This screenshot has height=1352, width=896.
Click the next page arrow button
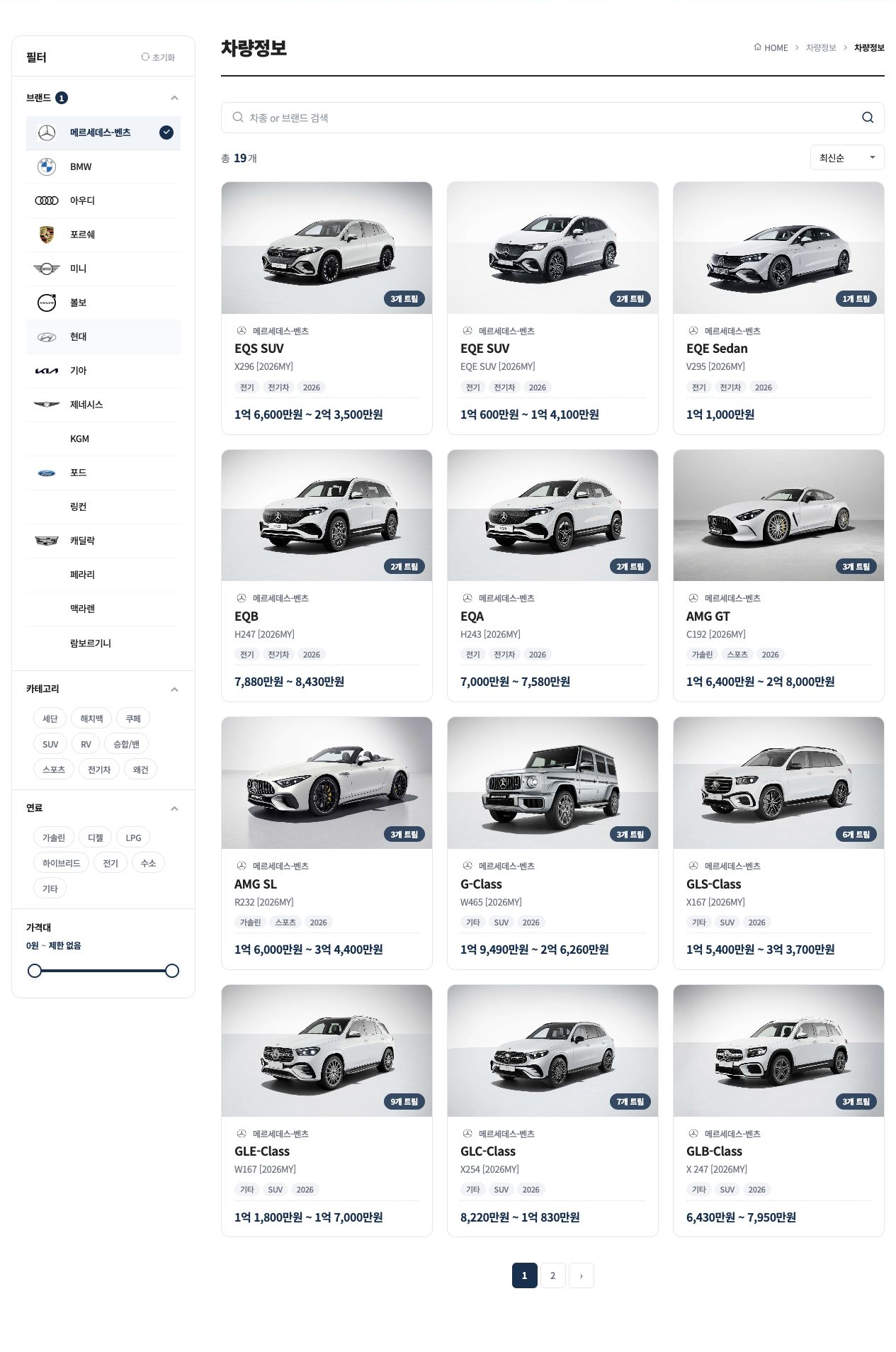(582, 1275)
